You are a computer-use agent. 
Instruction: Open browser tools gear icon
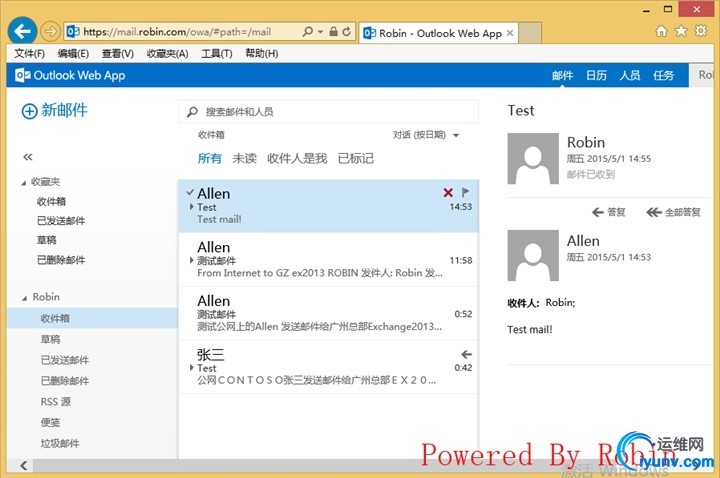click(701, 31)
